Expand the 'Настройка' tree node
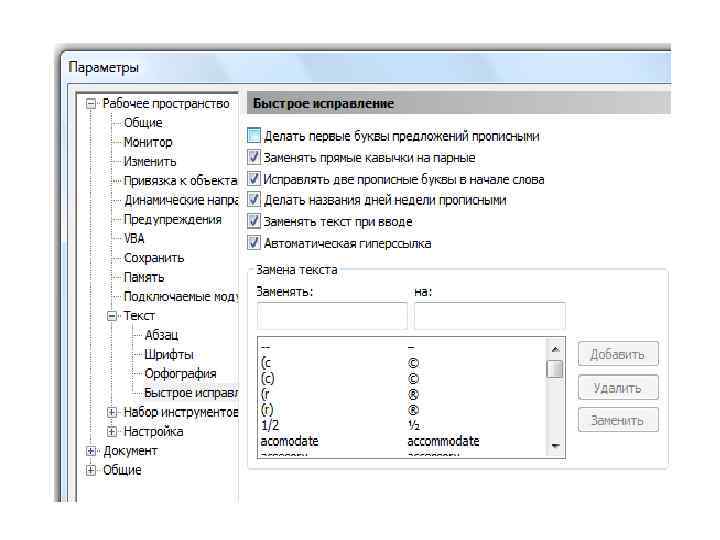The image size is (720, 540). [x=112, y=432]
